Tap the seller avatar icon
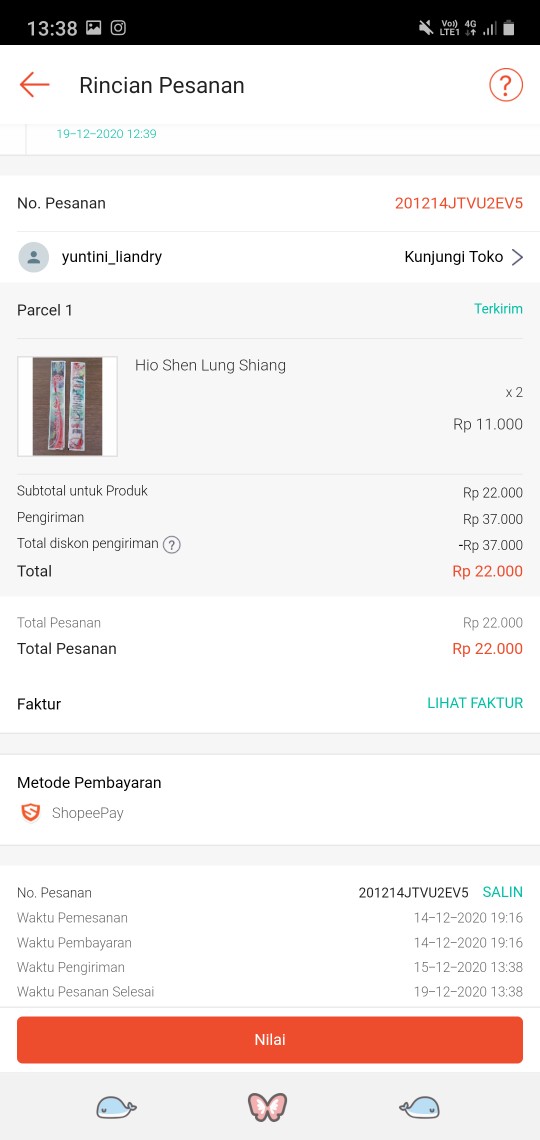Screen dimensions: 540x1140 [33, 257]
